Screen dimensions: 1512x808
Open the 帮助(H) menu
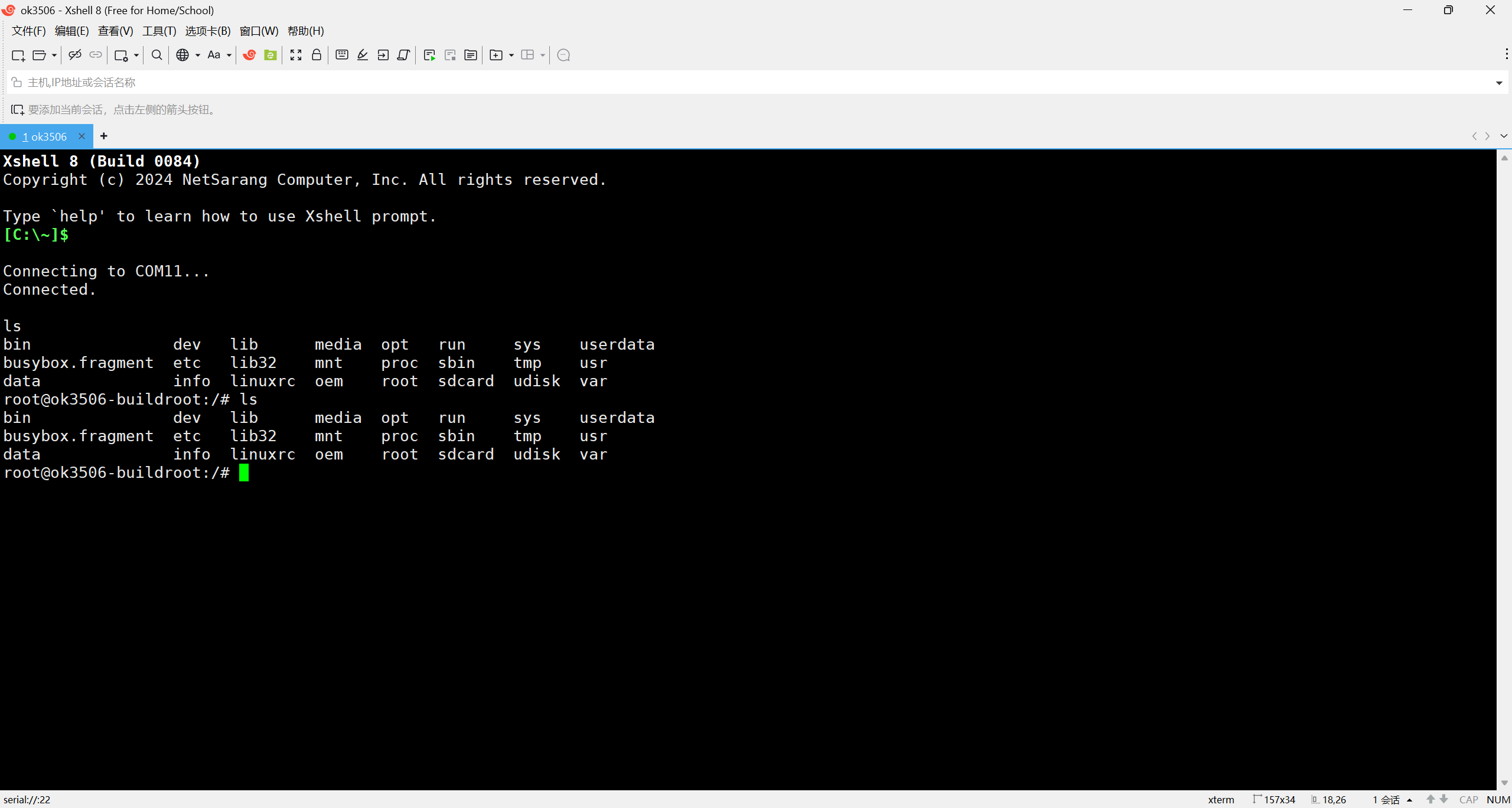pos(306,31)
